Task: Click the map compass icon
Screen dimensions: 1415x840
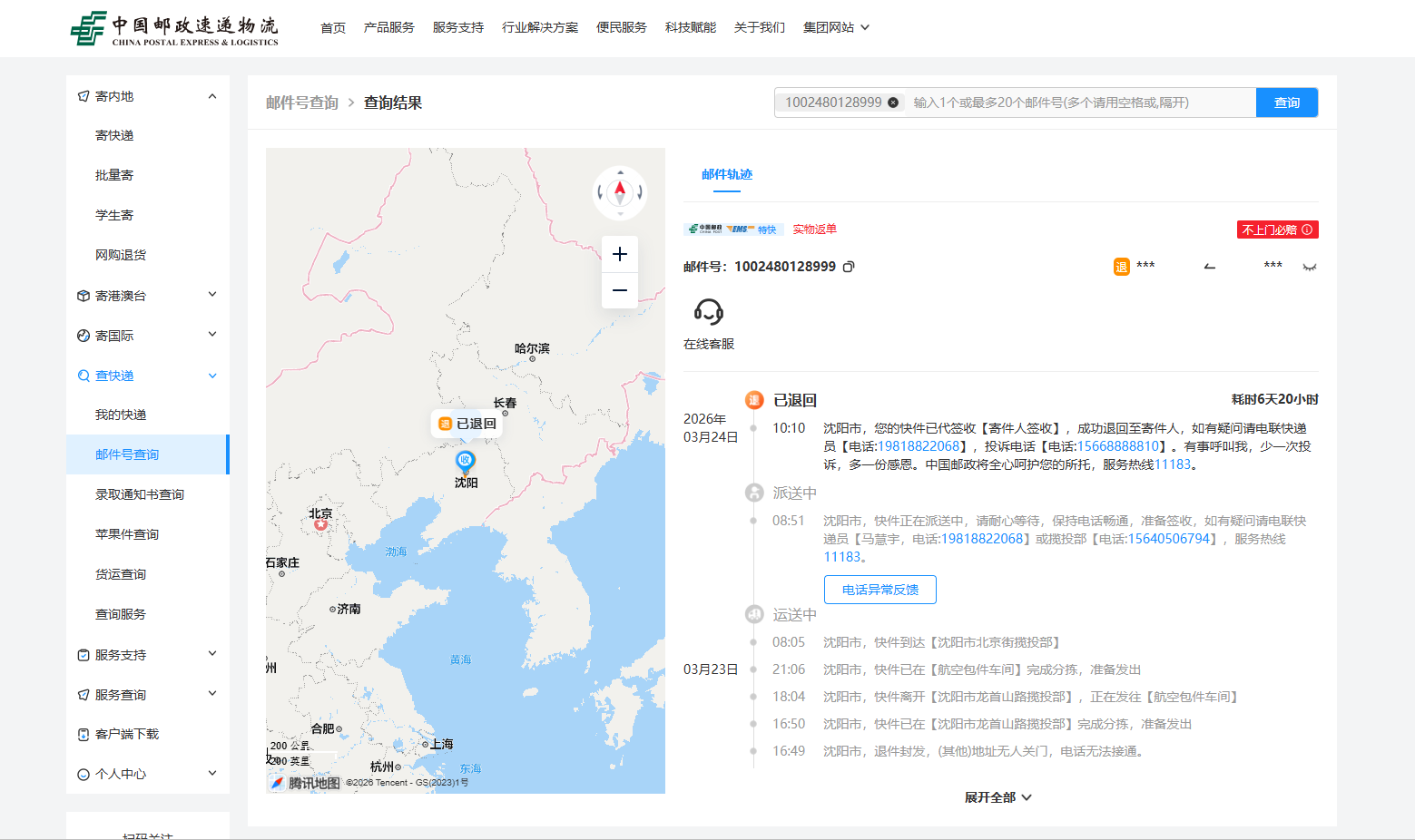Action: tap(620, 192)
